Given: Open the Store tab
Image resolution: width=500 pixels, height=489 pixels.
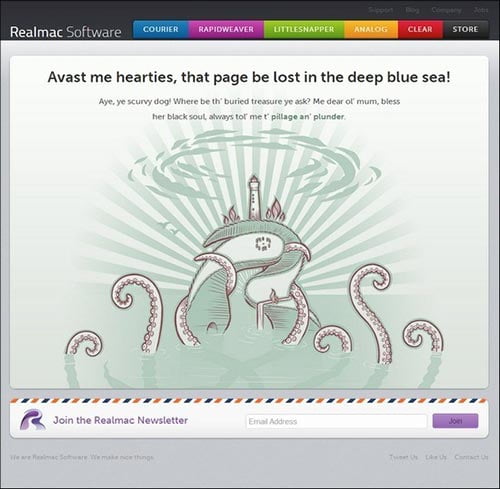Looking at the screenshot, I should [x=465, y=29].
